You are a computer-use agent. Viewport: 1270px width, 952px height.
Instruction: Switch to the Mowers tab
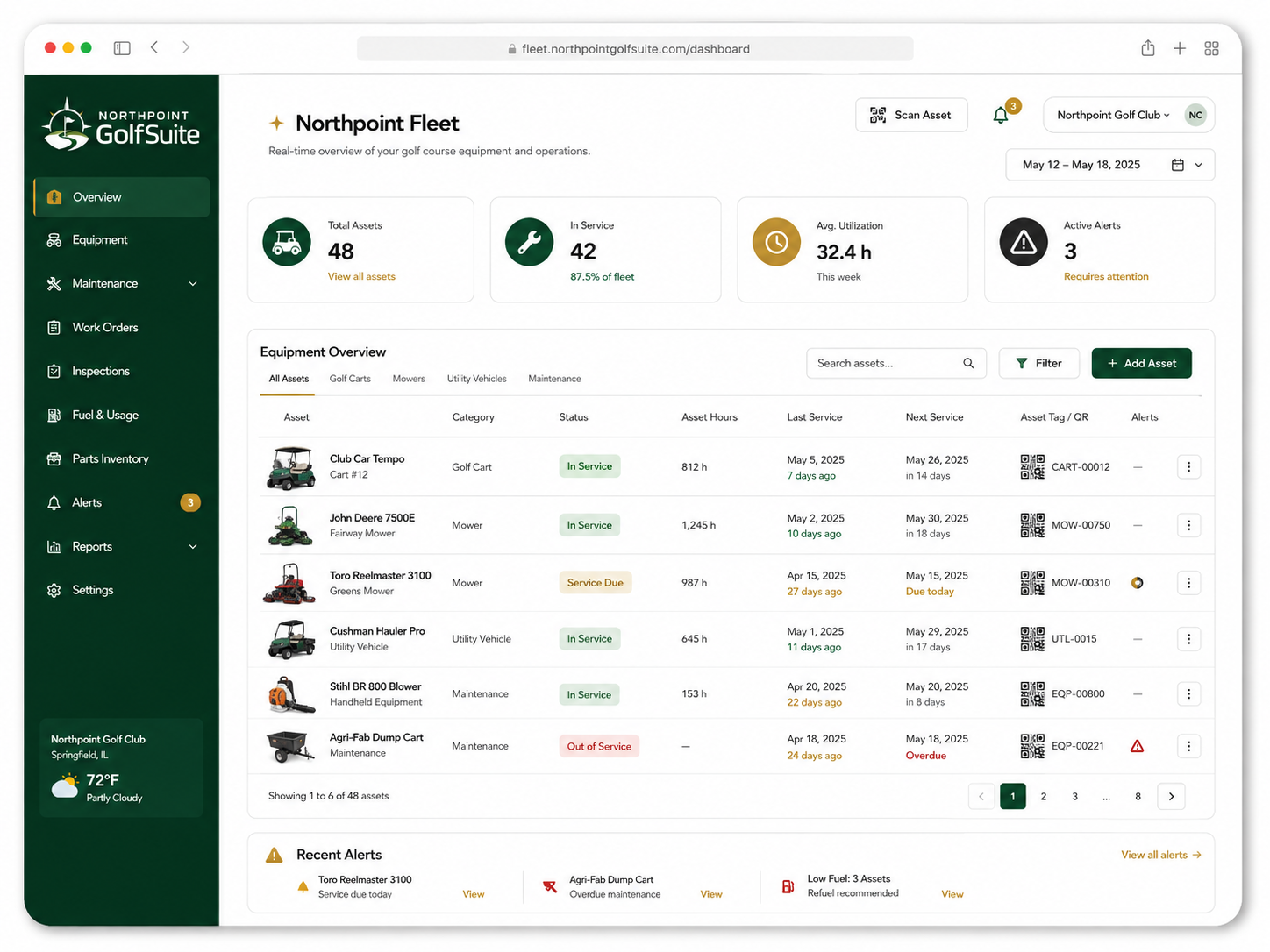[x=409, y=379]
